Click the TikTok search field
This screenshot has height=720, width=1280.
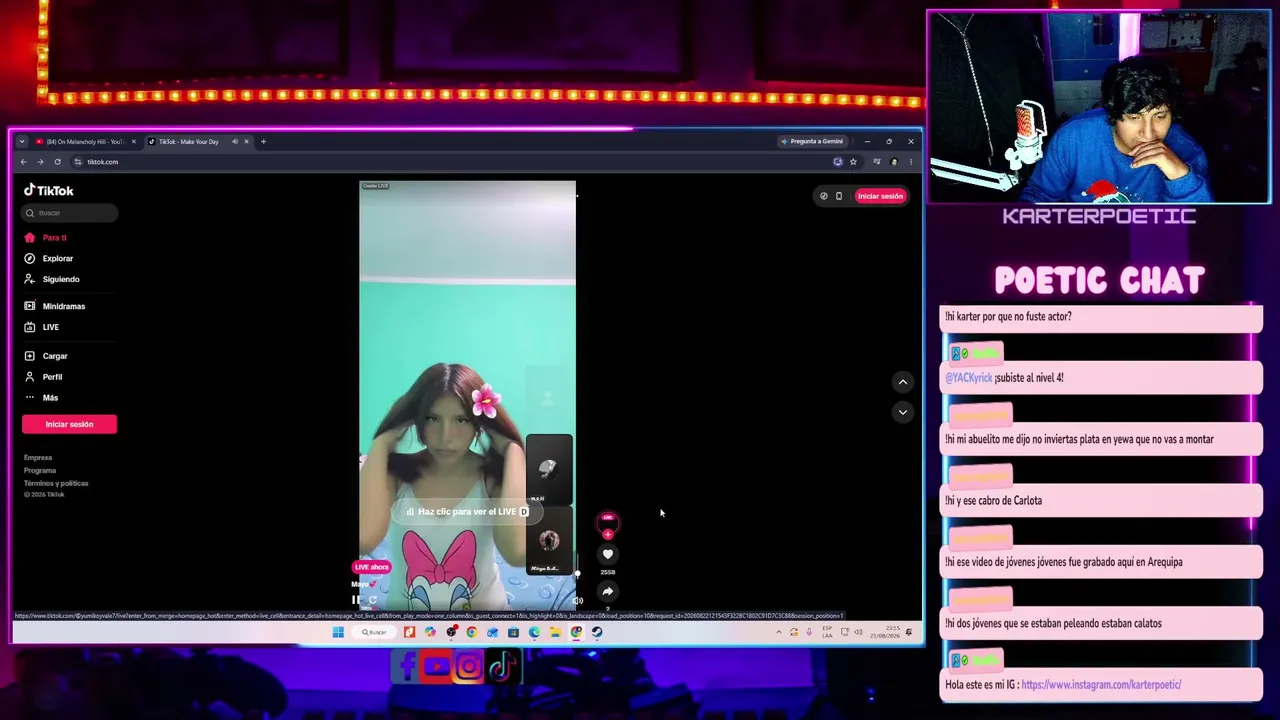pyautogui.click(x=70, y=213)
